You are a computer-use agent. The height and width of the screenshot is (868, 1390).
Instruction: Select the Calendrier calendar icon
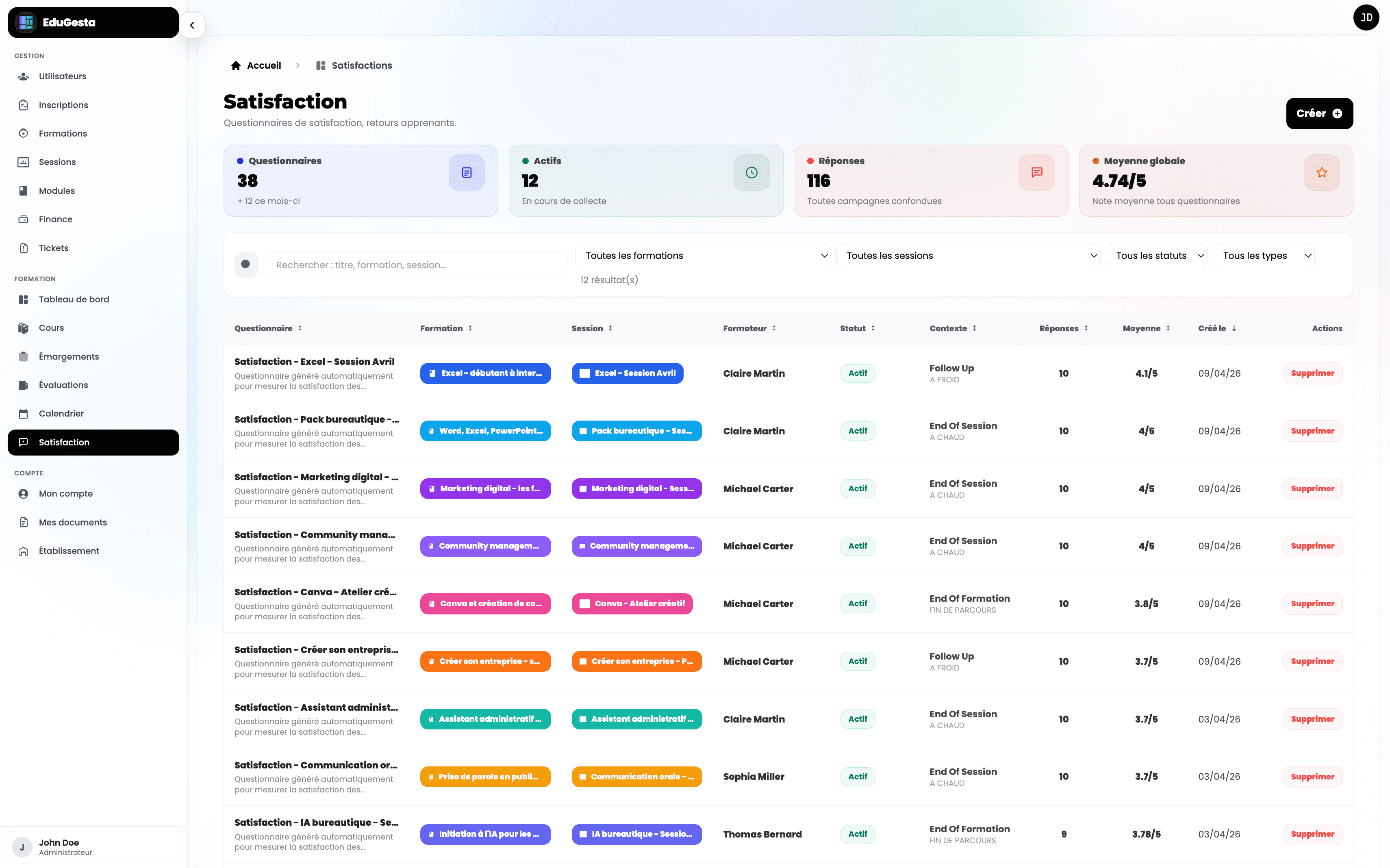coord(23,413)
